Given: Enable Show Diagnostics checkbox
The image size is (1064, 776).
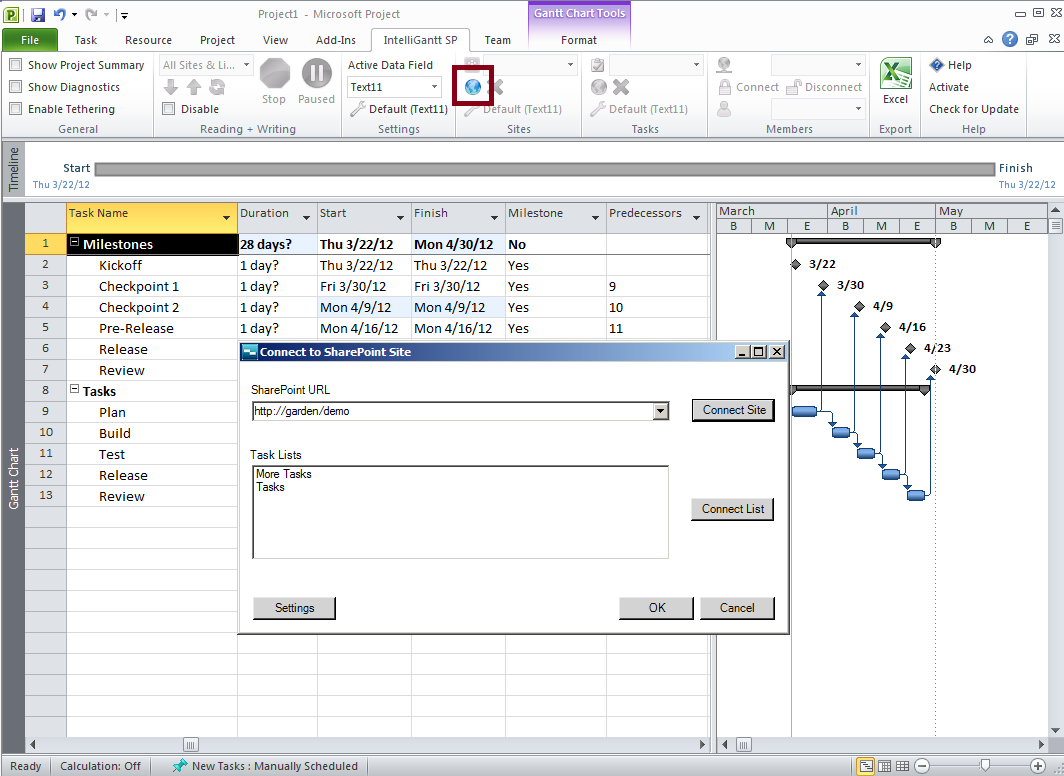Looking at the screenshot, I should pos(15,87).
